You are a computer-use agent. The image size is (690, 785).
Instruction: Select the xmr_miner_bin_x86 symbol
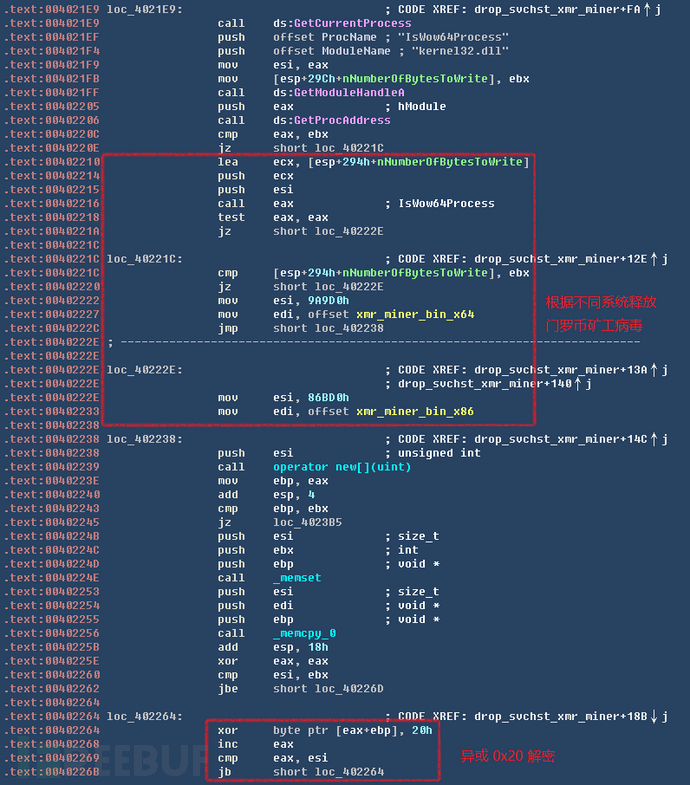tap(415, 412)
